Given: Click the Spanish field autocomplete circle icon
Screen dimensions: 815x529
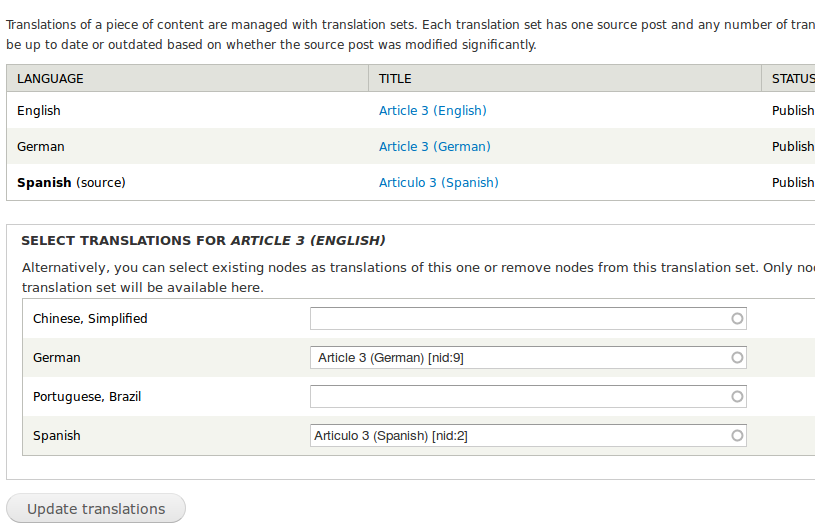Looking at the screenshot, I should click(x=737, y=436).
